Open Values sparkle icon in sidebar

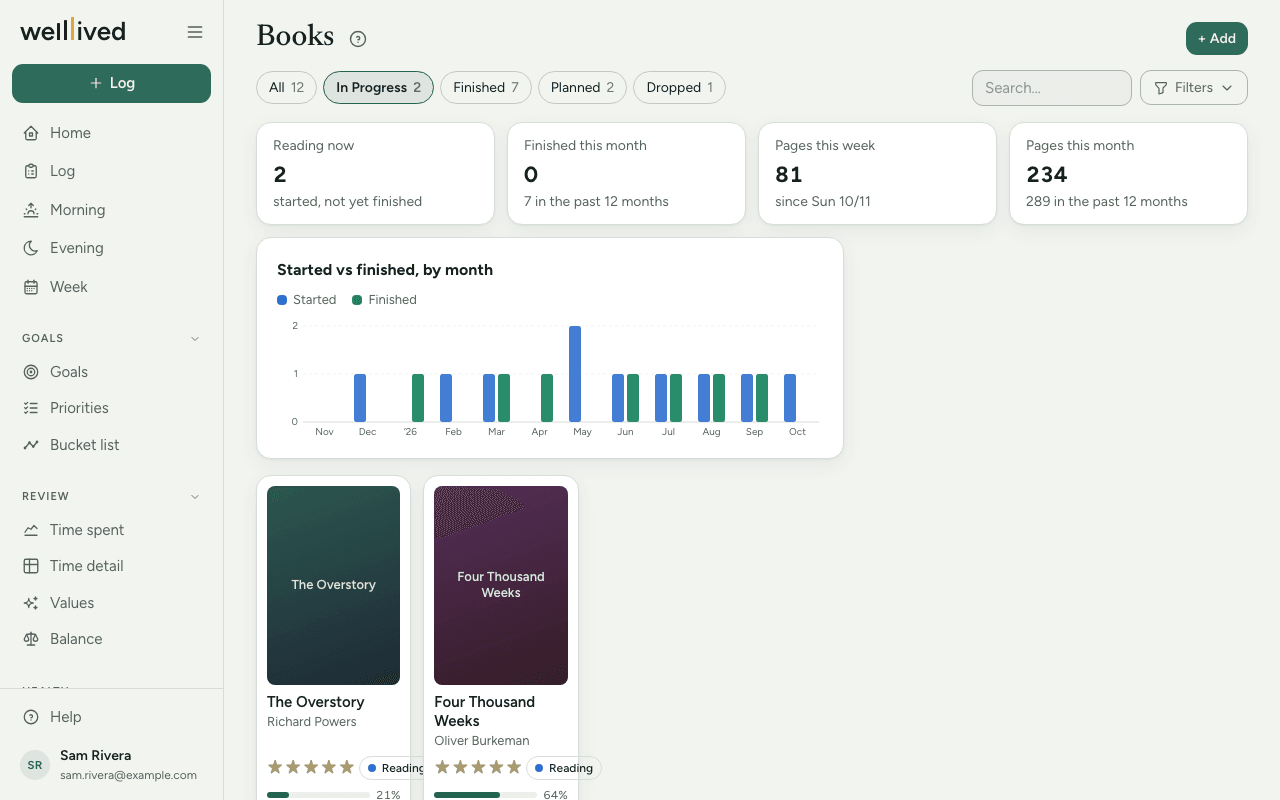[31, 603]
